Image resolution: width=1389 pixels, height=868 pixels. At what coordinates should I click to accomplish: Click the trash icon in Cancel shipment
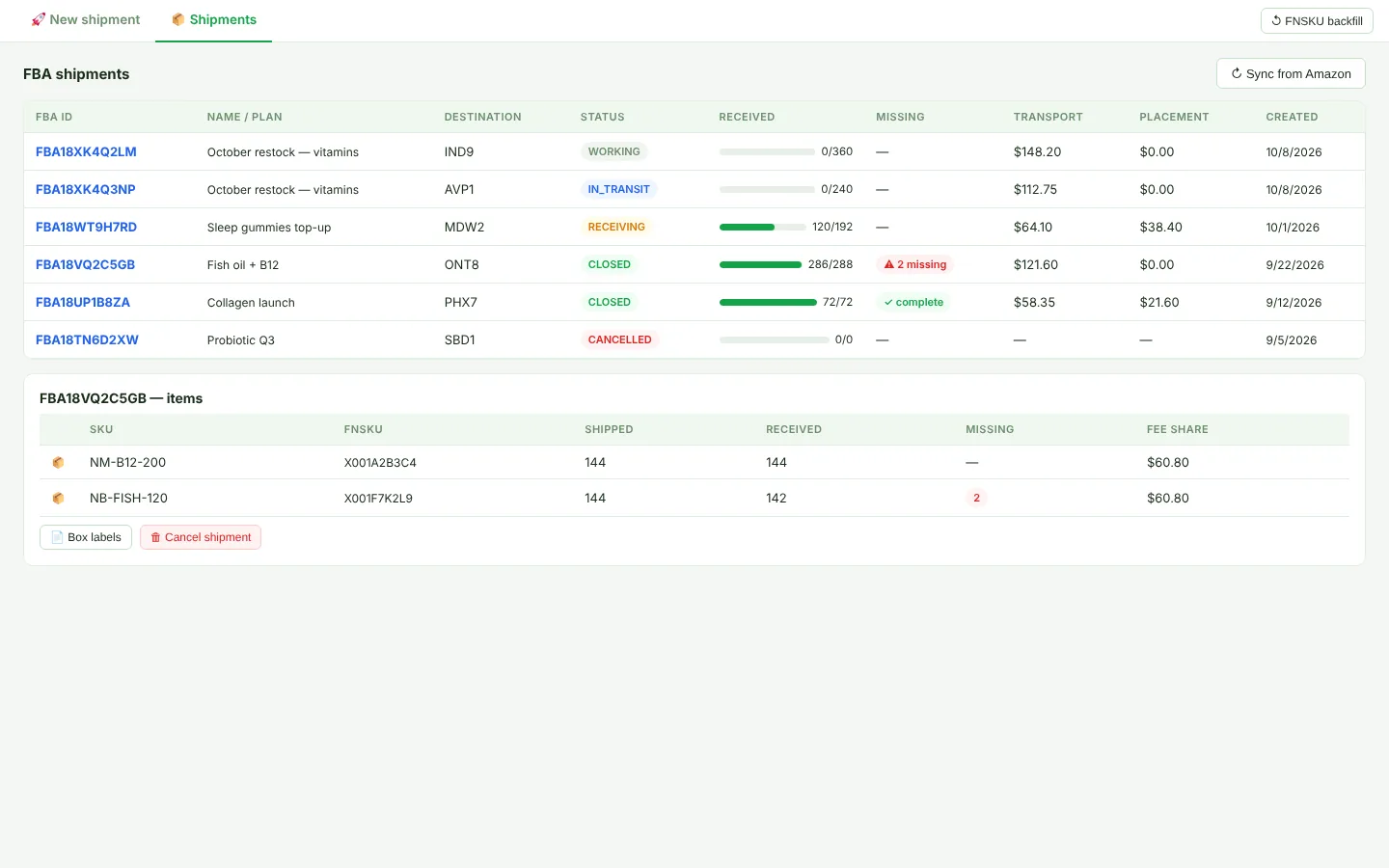tap(155, 537)
